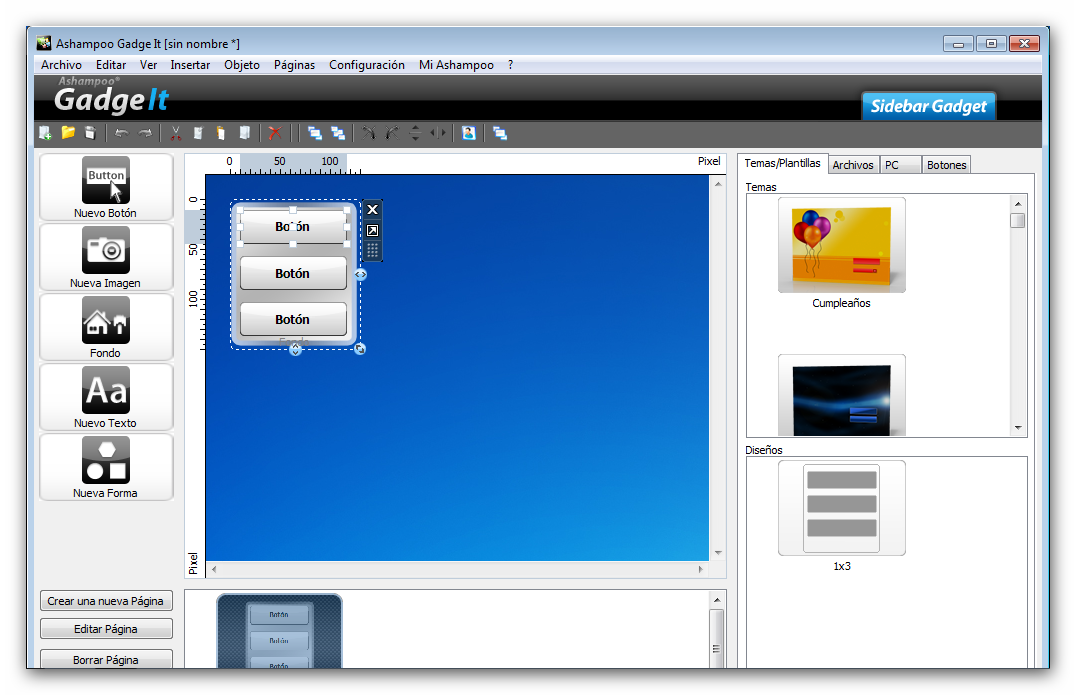Bring the object to front
Image resolution: width=1076 pixels, height=695 pixels.
[x=315, y=133]
